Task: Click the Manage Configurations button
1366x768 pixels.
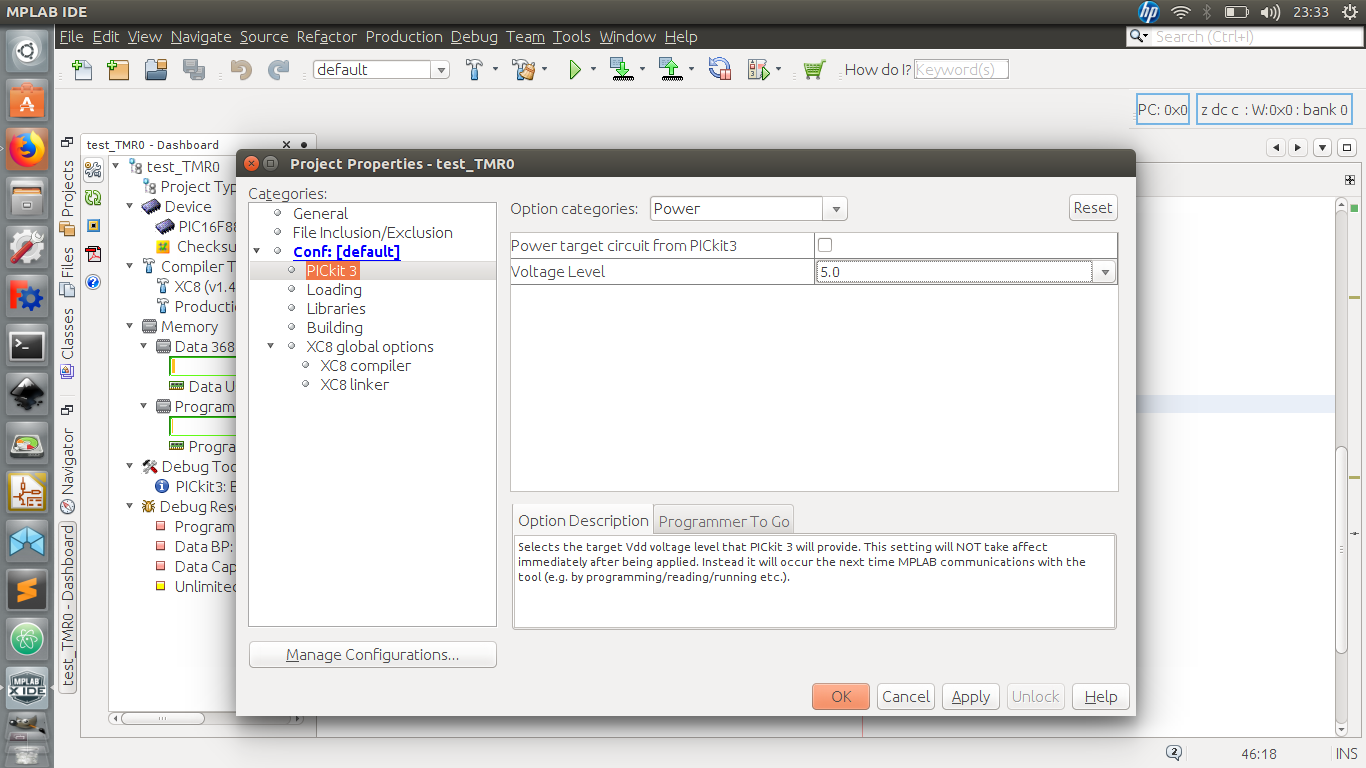Action: pyautogui.click(x=373, y=655)
